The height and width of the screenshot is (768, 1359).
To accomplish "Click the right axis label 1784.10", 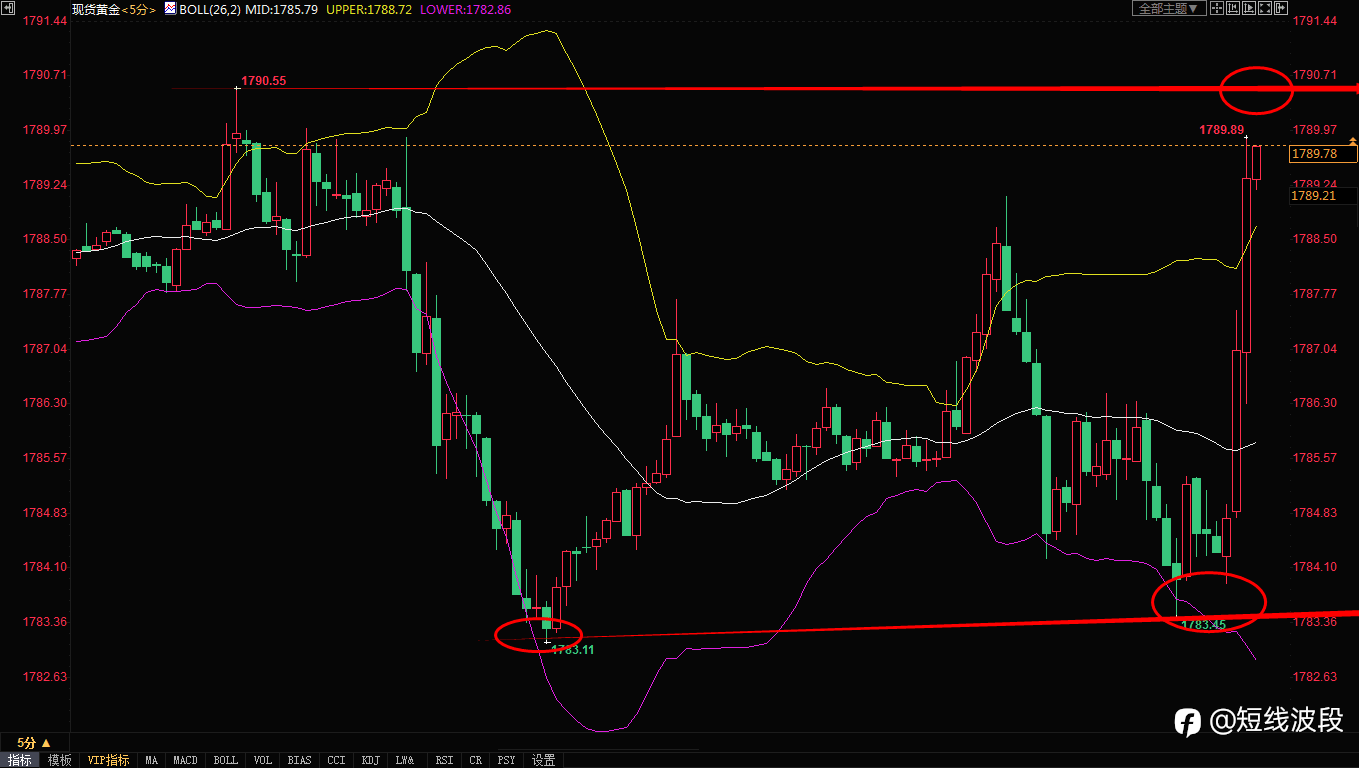I will (1315, 567).
